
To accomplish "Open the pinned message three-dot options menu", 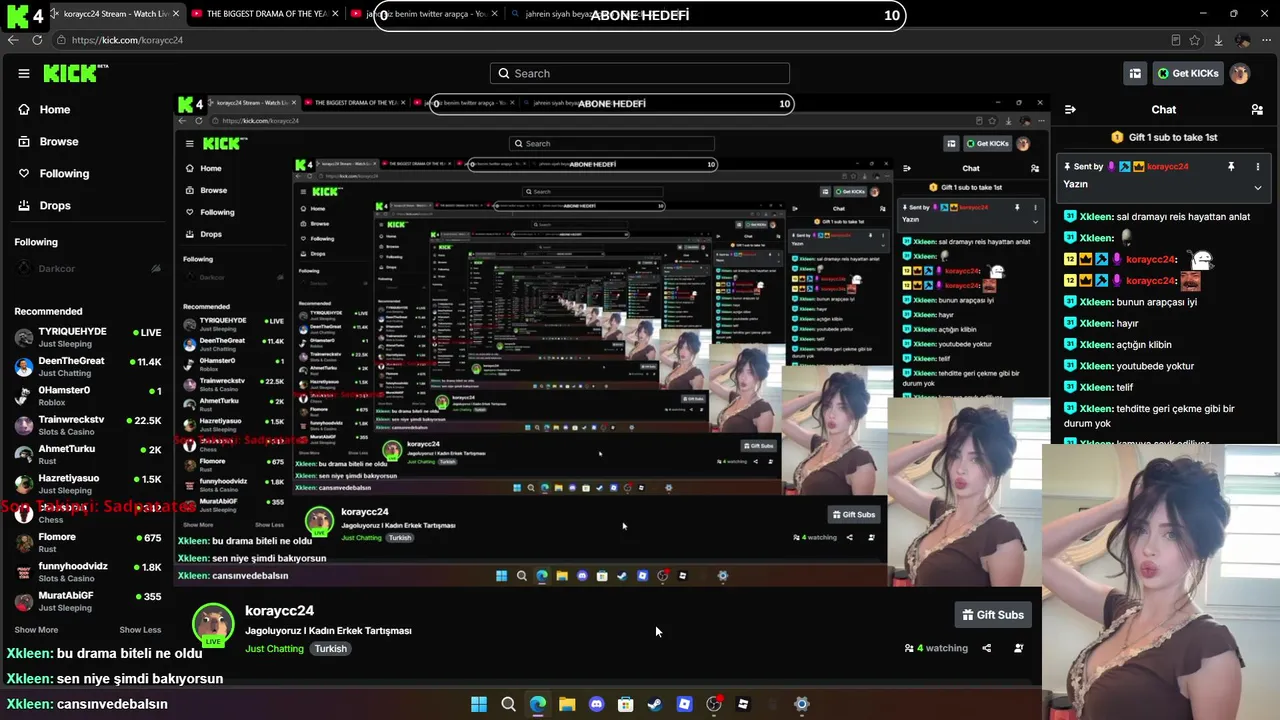I will [1258, 167].
